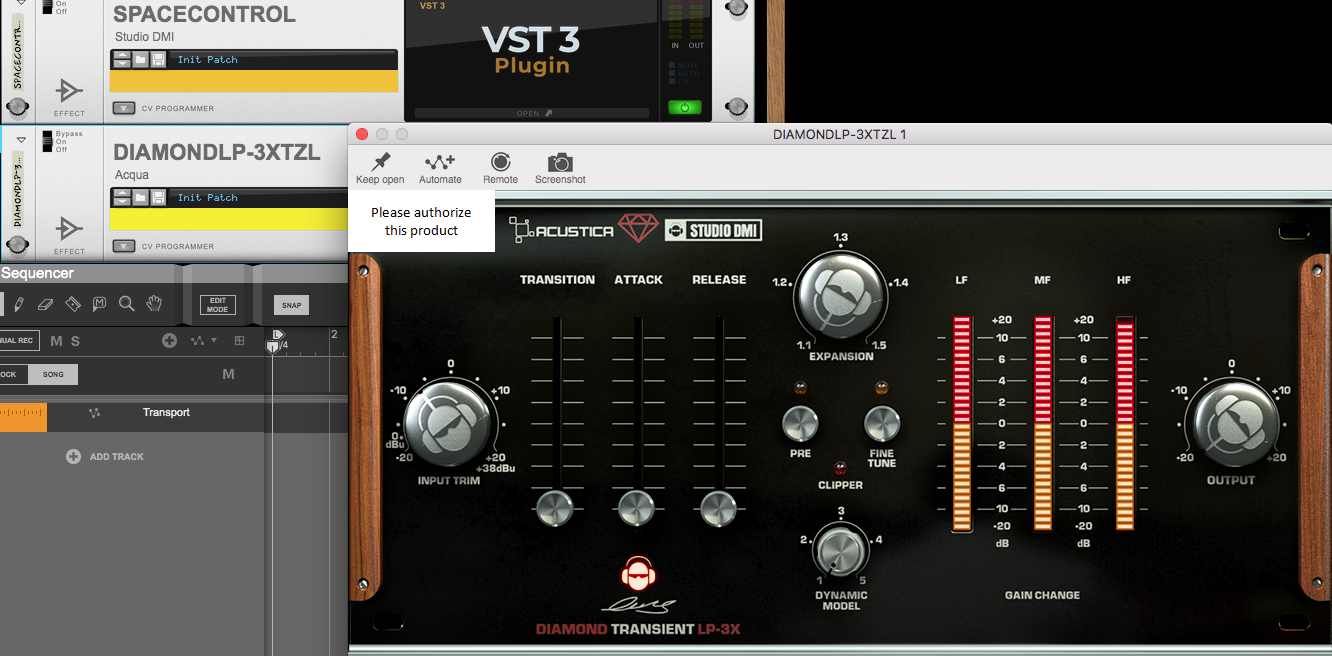
Task: Click the Acustica logo
Action: [x=562, y=231]
